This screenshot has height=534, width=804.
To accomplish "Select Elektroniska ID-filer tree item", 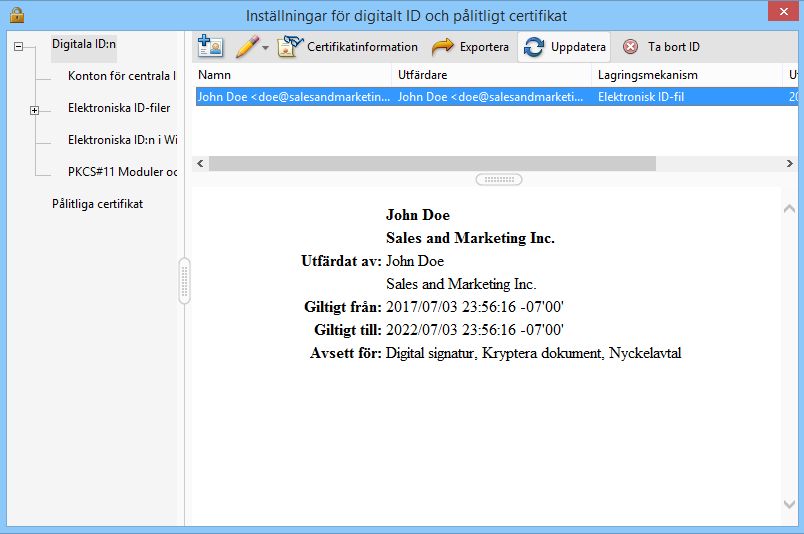I will coord(119,108).
